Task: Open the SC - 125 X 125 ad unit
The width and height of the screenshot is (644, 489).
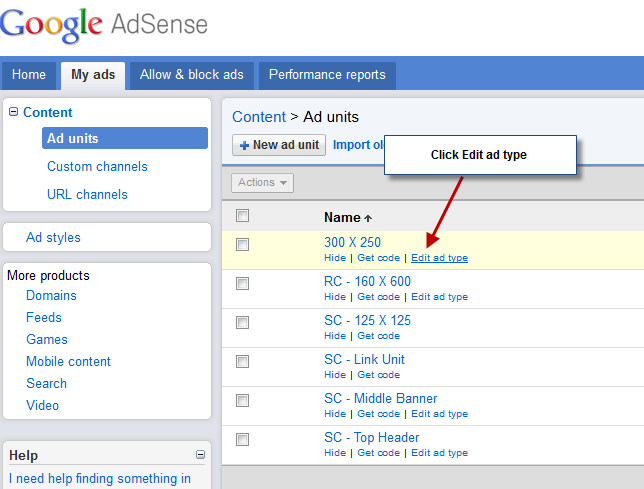Action: click(367, 320)
